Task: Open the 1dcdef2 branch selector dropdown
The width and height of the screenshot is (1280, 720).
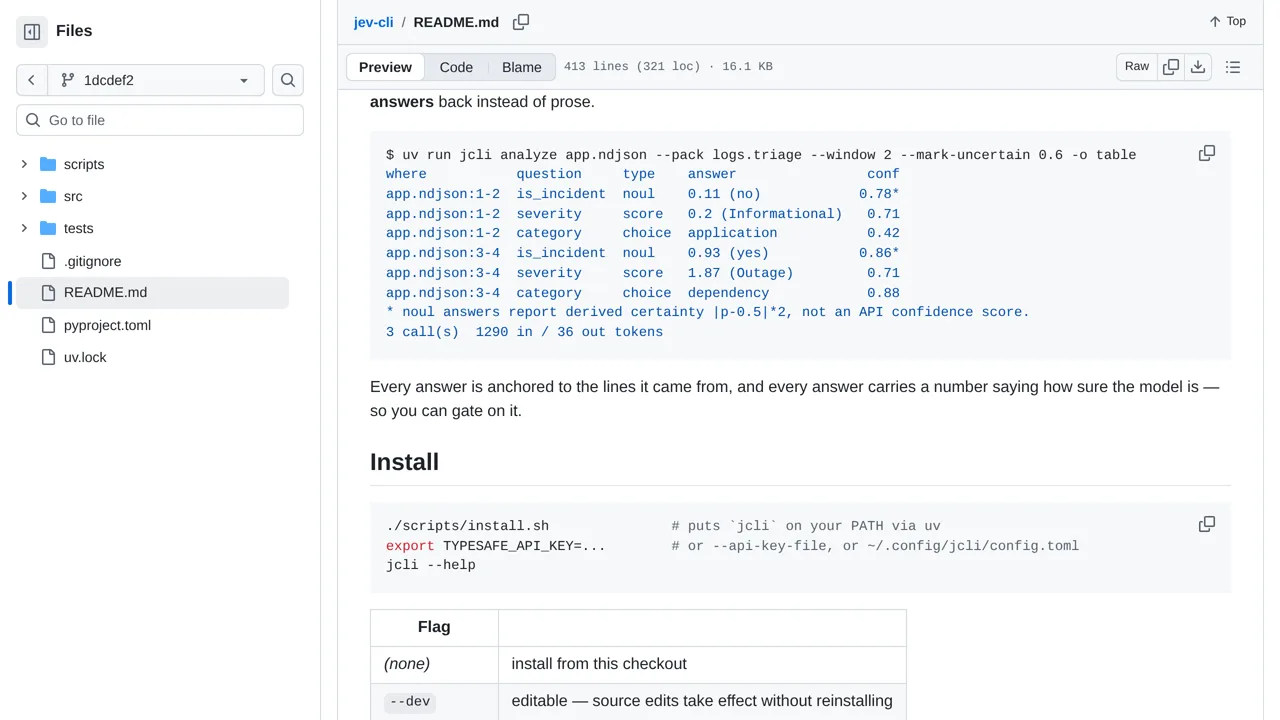Action: point(156,80)
